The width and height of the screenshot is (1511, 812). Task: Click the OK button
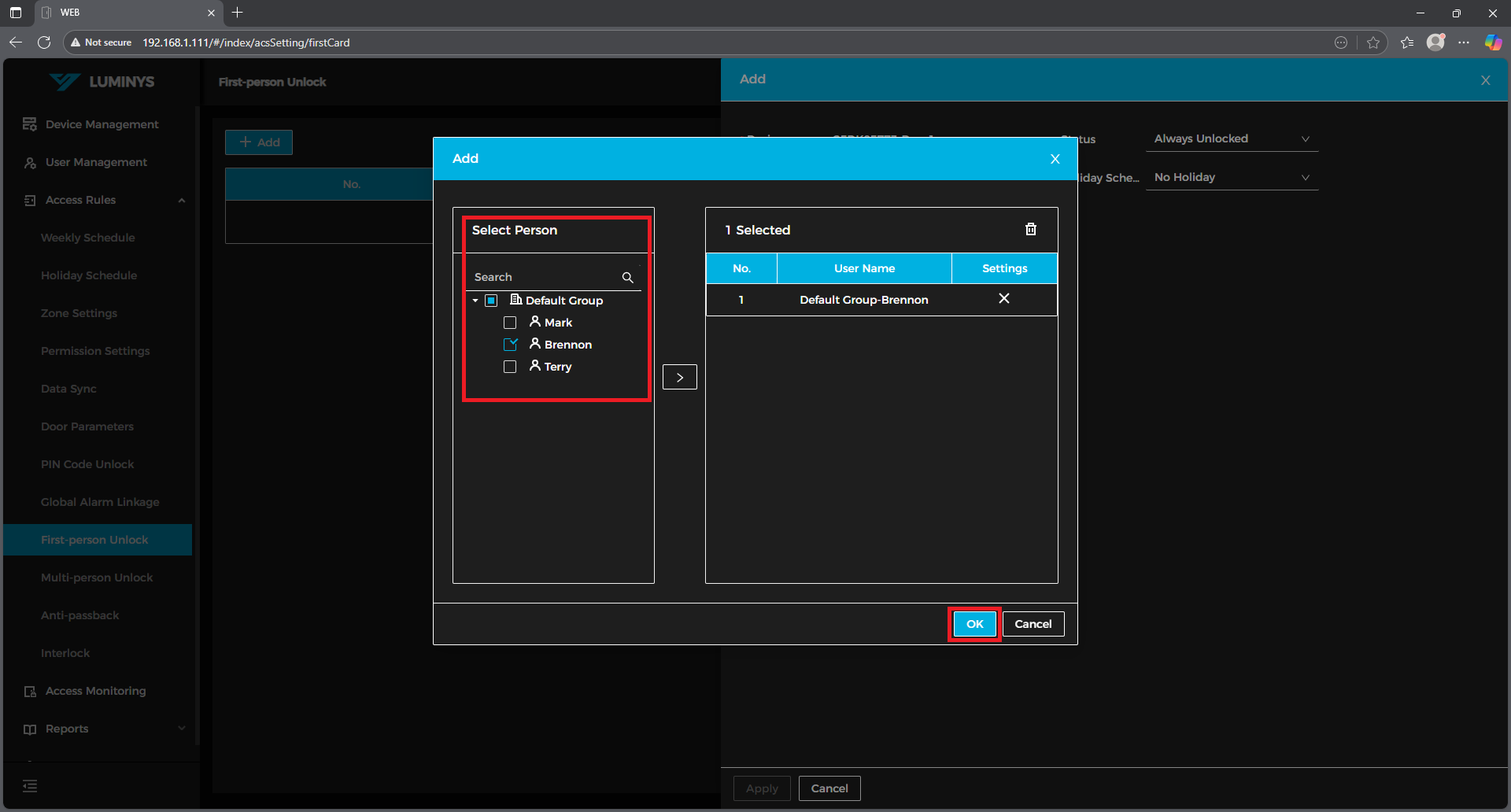(974, 624)
